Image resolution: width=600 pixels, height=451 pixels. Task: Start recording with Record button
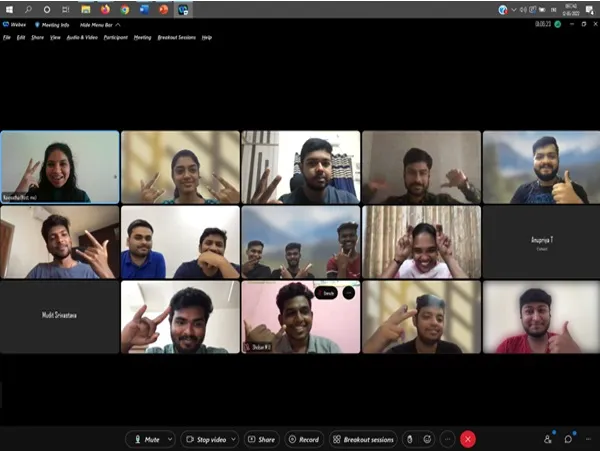304,439
